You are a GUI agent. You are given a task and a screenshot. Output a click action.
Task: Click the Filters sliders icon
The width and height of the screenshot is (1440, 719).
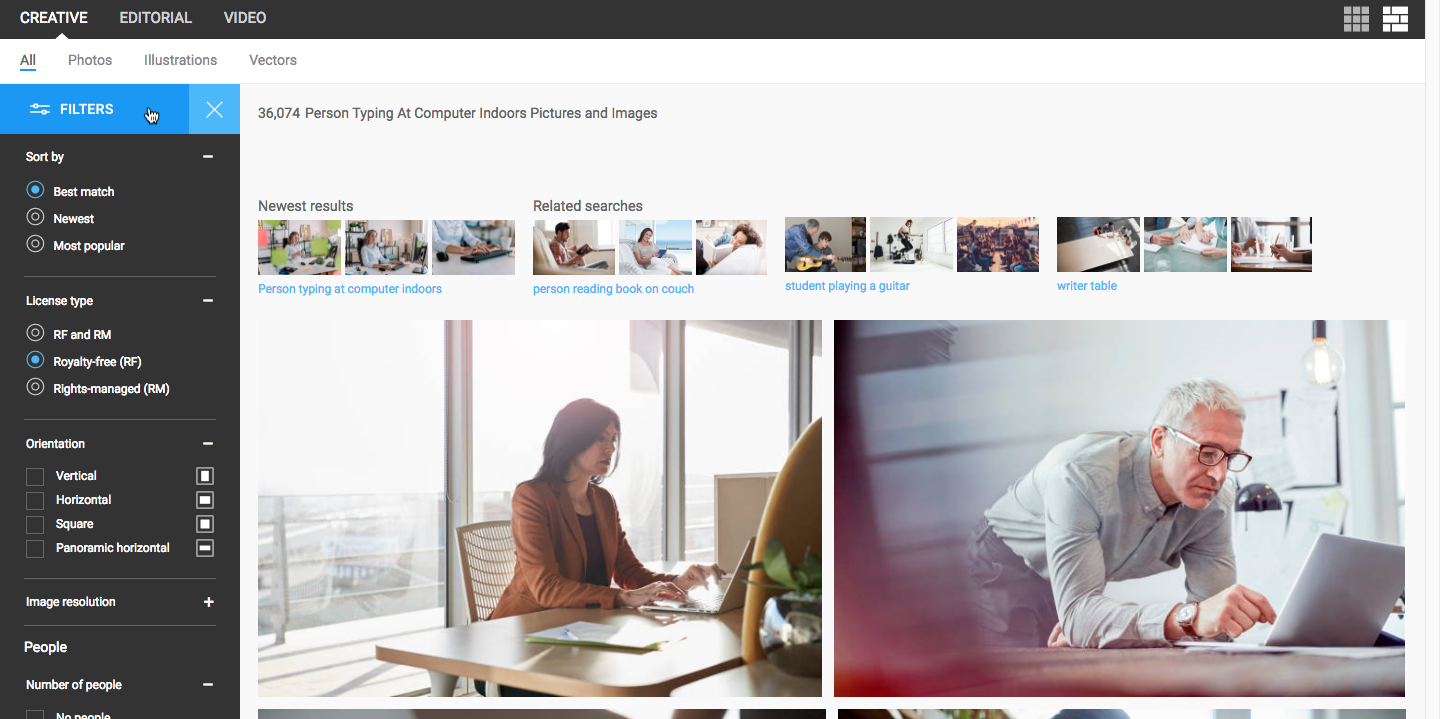pyautogui.click(x=40, y=109)
